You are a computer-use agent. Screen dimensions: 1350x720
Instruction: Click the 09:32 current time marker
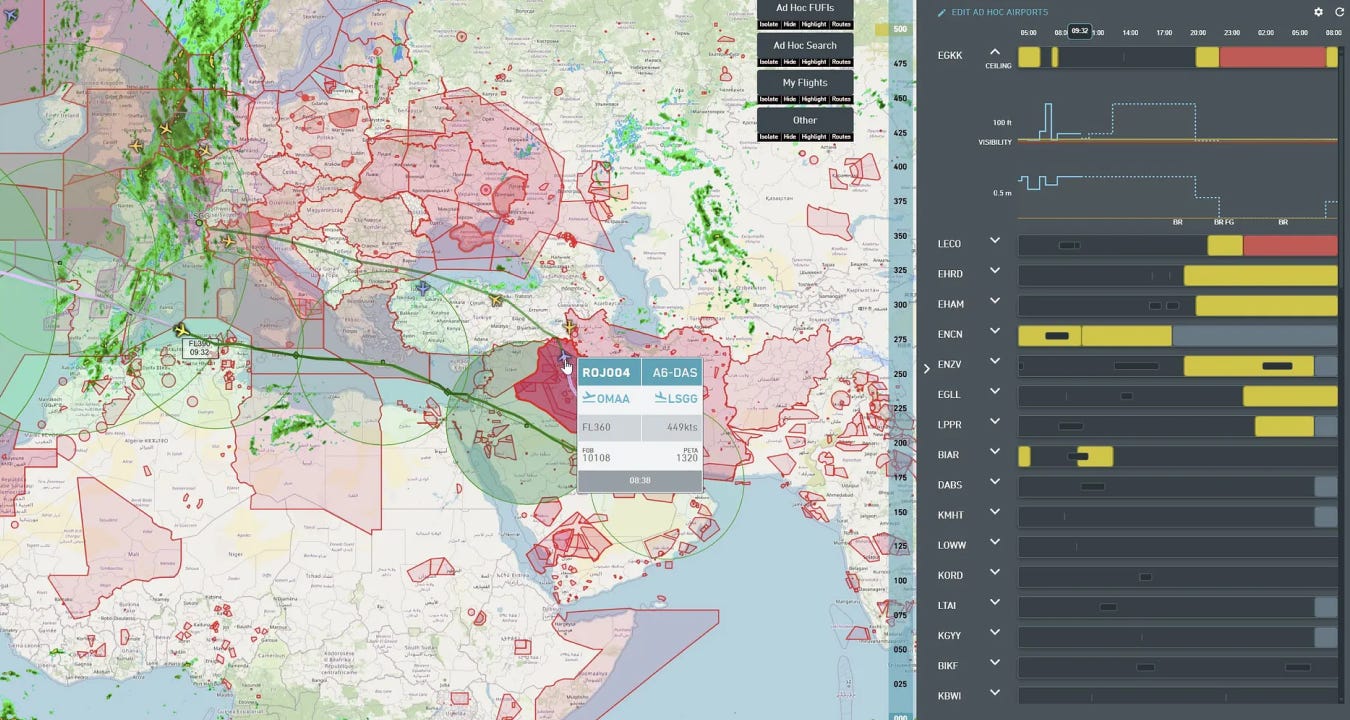[1079, 31]
